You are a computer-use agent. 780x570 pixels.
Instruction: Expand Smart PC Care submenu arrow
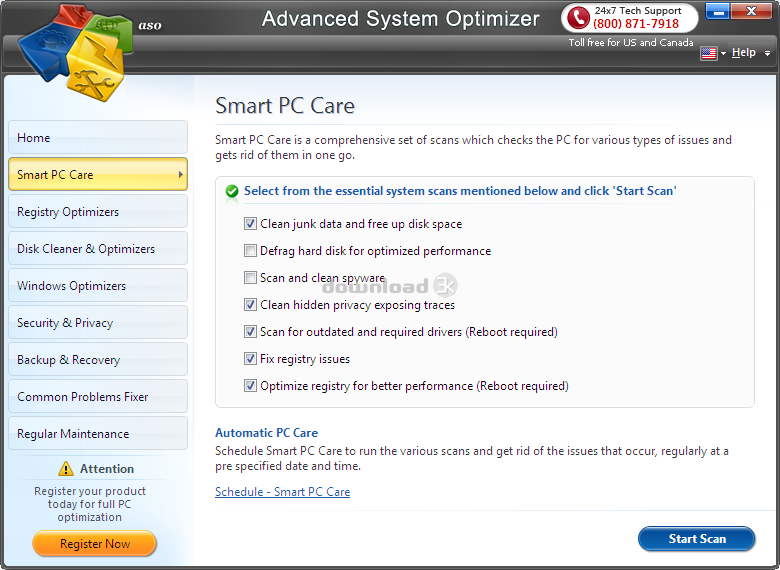[x=181, y=175]
